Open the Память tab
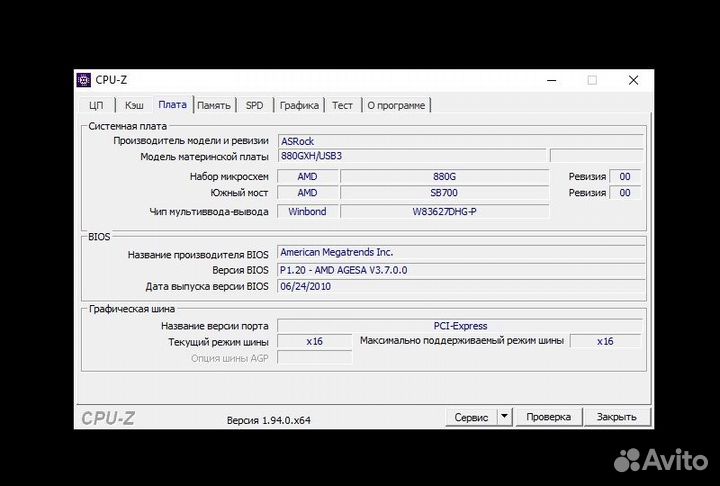Screen dimensions: 720x486 214,105
